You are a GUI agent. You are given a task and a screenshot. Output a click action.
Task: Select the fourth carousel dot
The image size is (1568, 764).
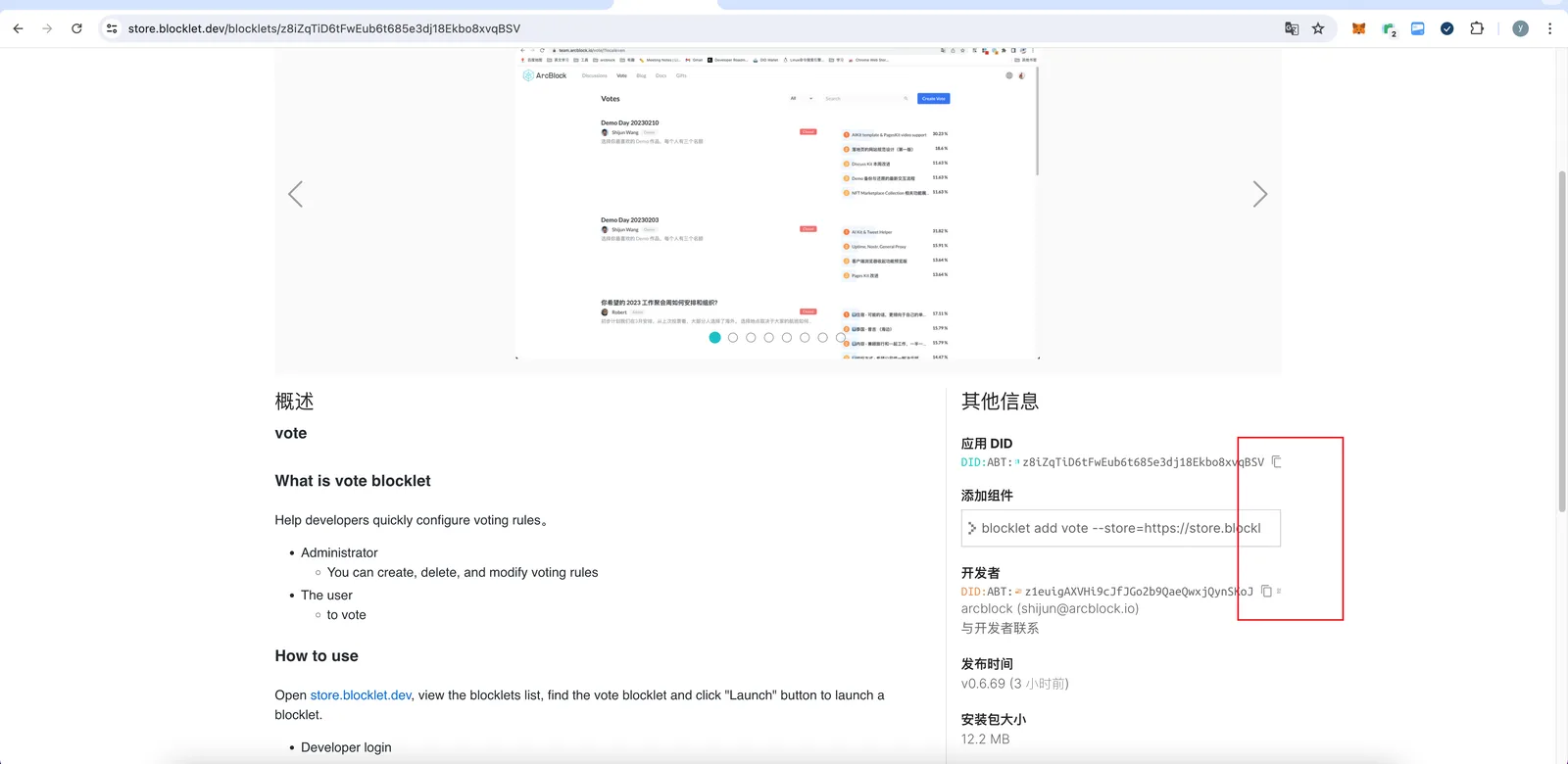768,338
